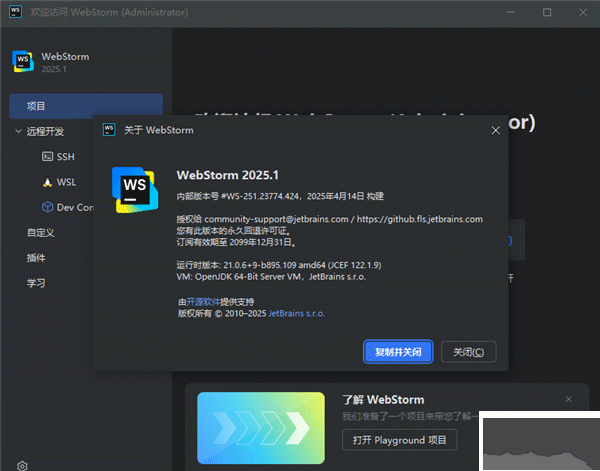
Task: Open the 插件 section
Action: (36, 258)
